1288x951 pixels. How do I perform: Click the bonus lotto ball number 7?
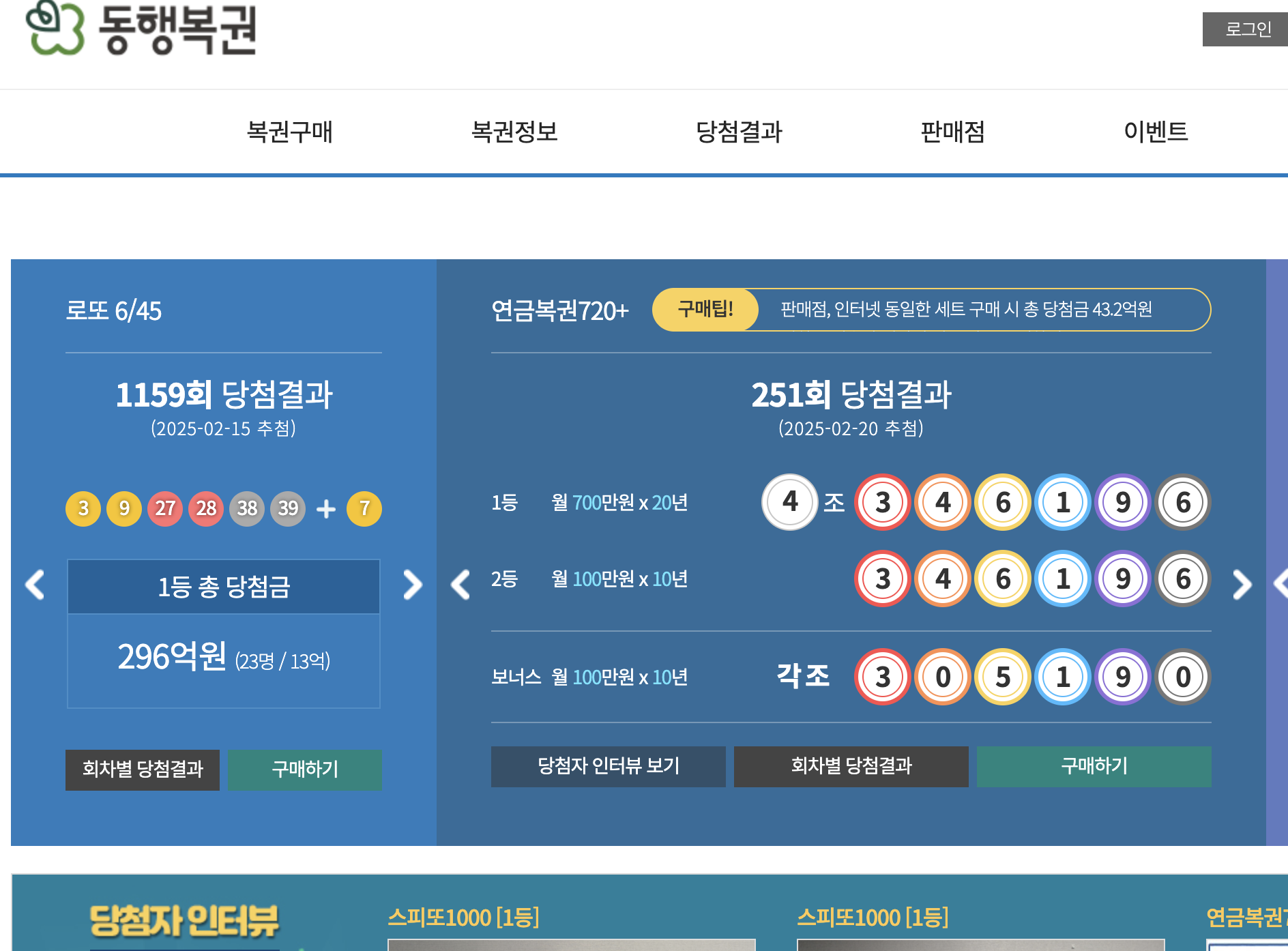coord(364,508)
